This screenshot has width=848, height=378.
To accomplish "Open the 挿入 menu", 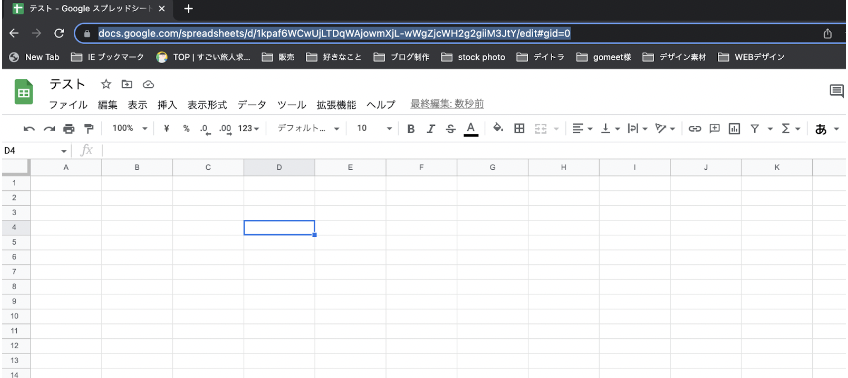I will pyautogui.click(x=167, y=104).
